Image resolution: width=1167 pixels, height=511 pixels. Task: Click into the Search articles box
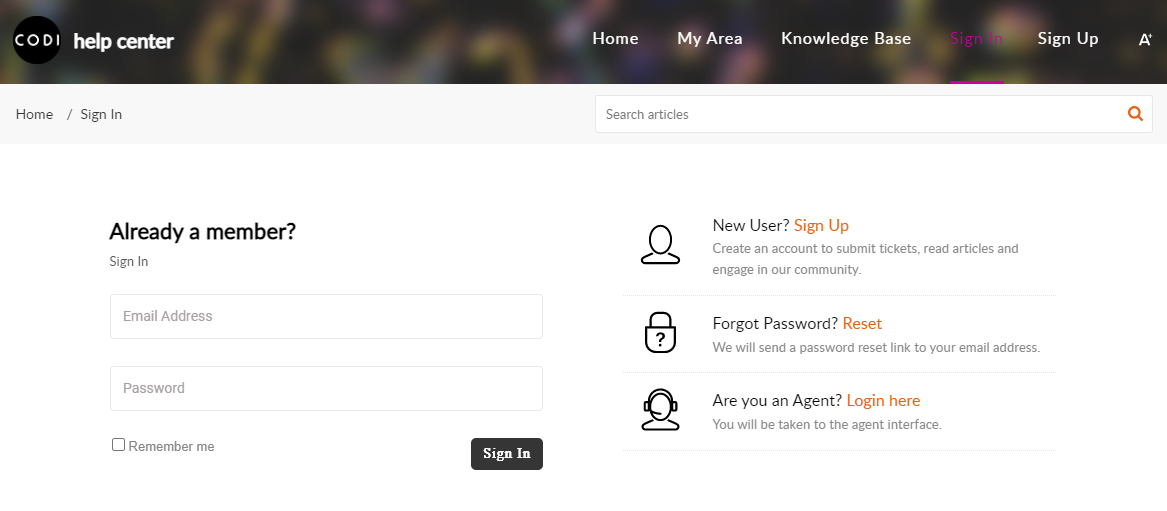[860, 114]
